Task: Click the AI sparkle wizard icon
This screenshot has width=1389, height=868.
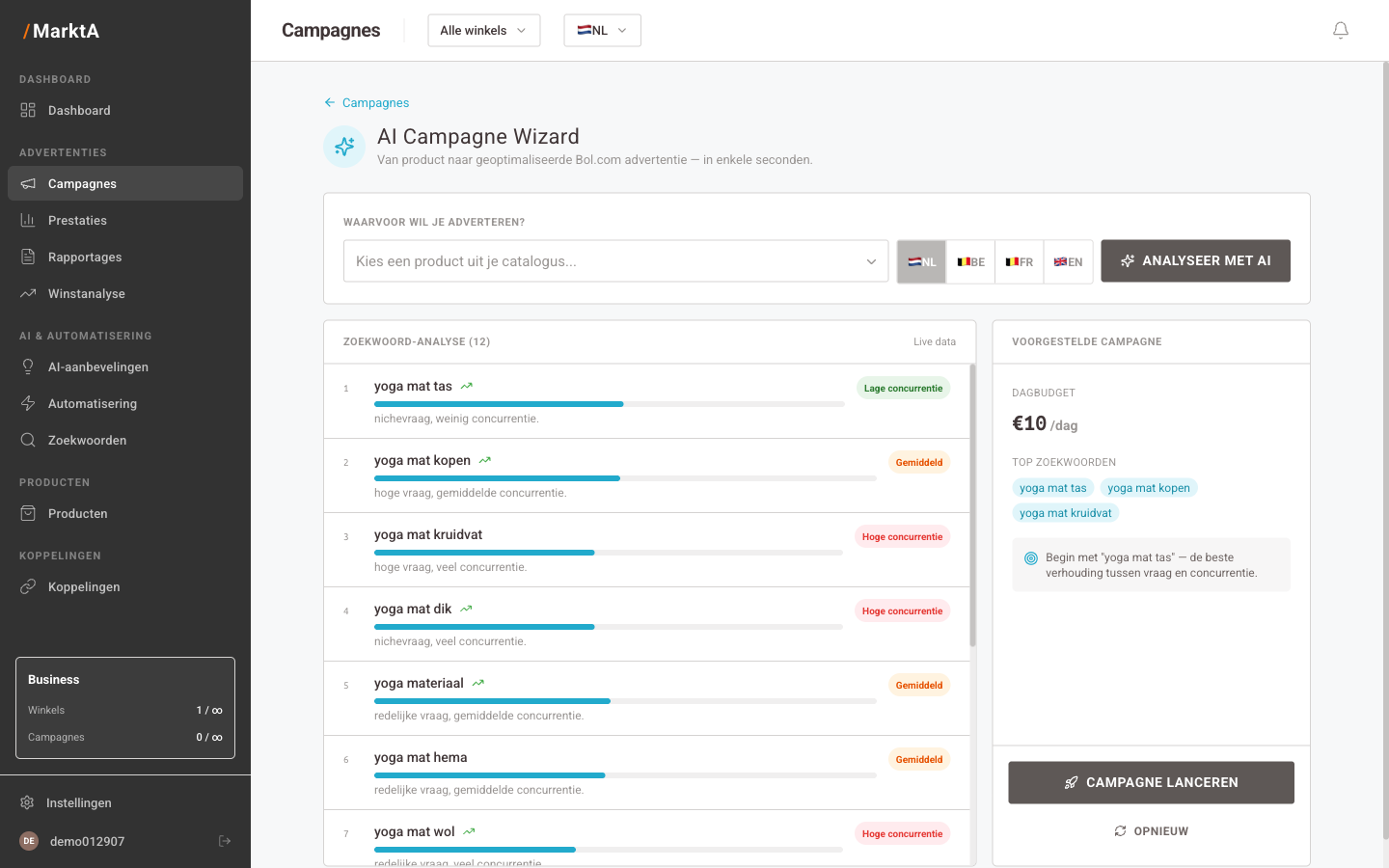Action: [x=344, y=147]
